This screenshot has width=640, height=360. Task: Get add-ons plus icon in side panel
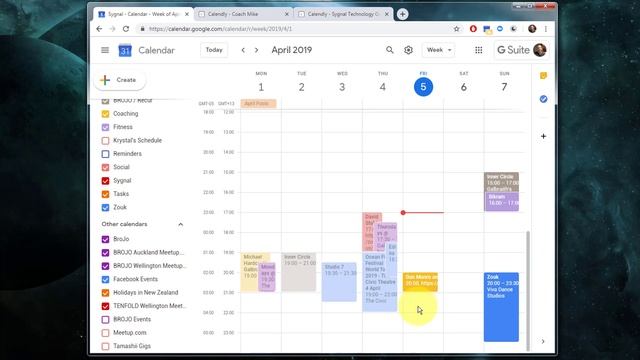click(543, 136)
